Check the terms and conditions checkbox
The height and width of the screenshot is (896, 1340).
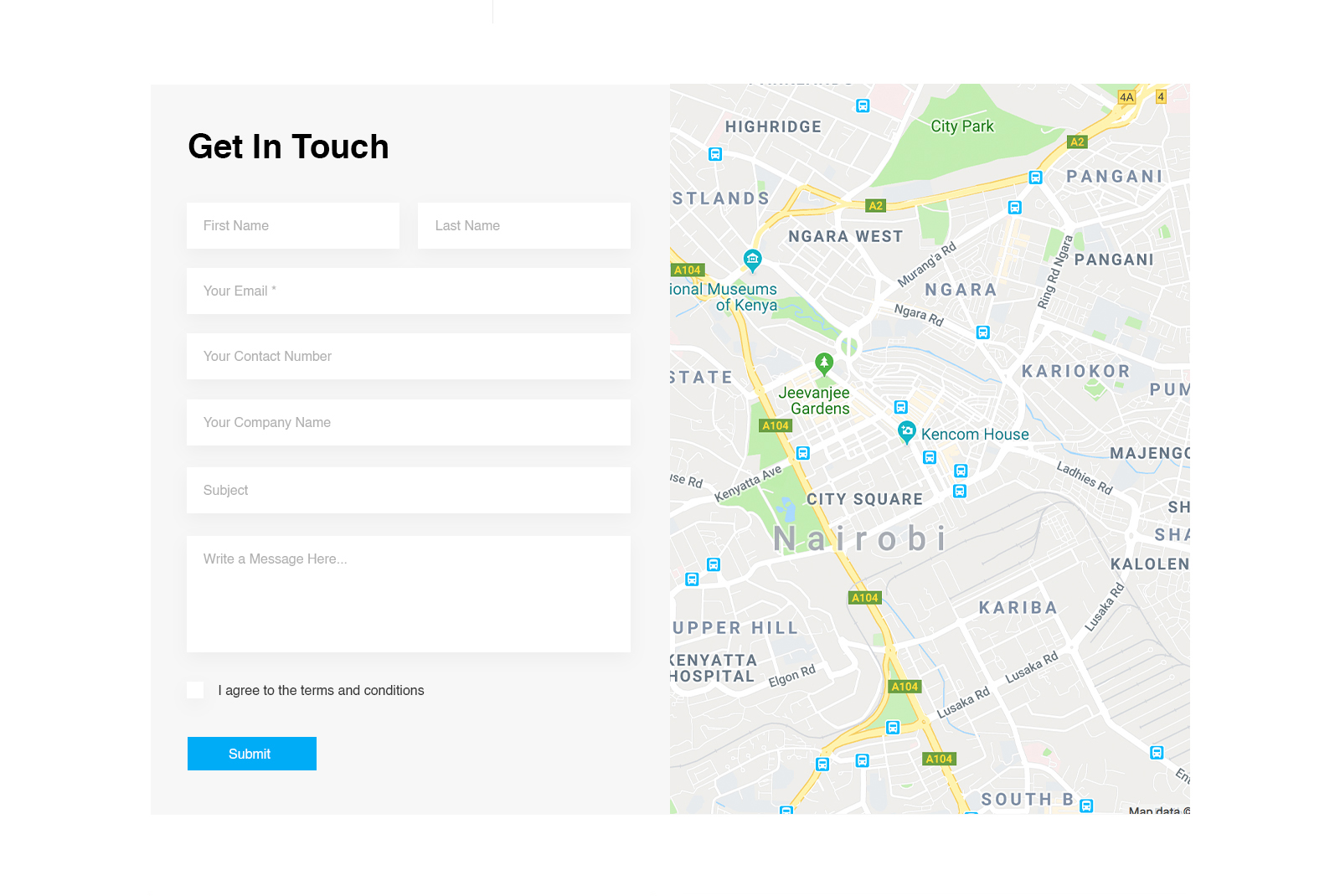click(195, 690)
